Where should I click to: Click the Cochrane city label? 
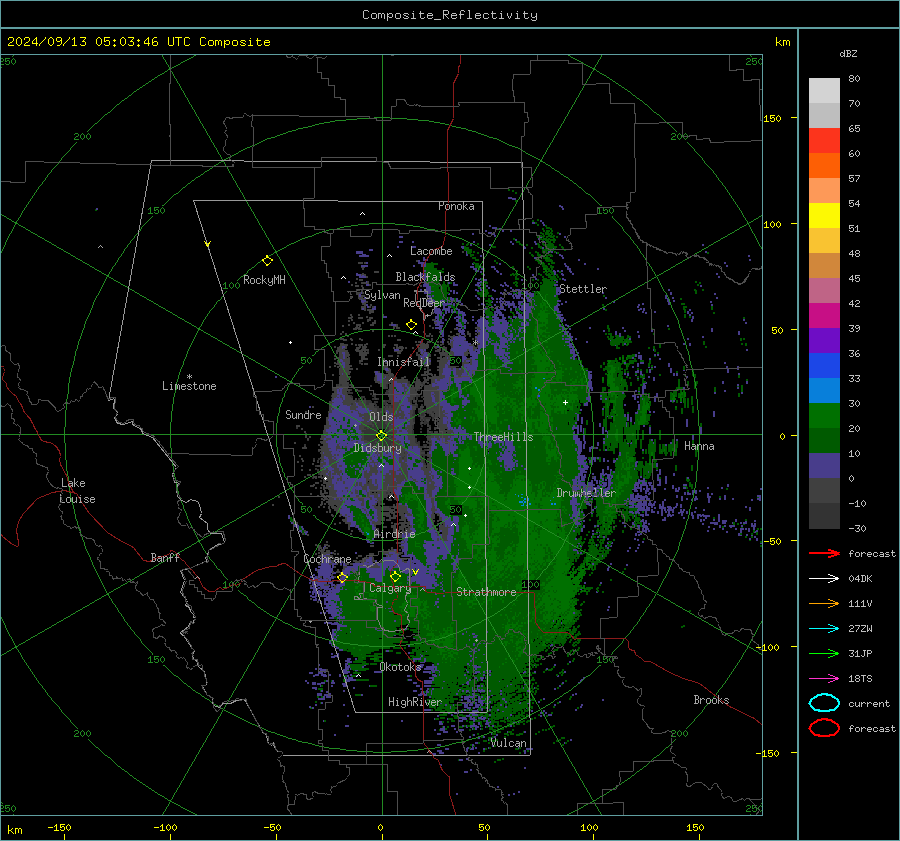click(327, 559)
